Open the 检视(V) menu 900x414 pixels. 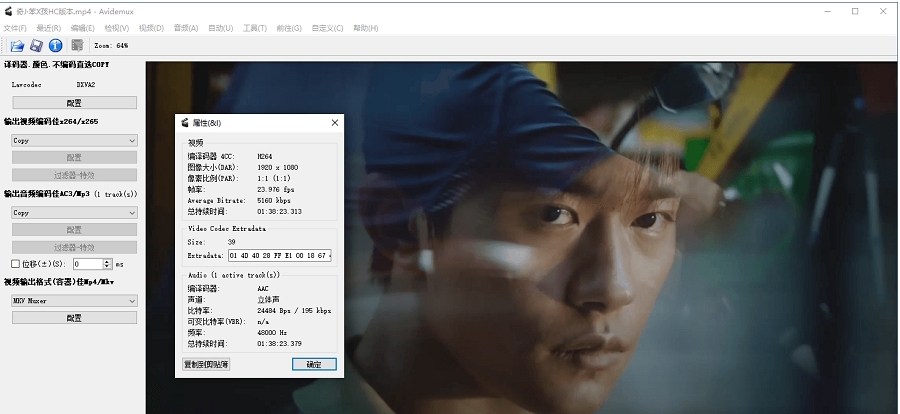coord(116,28)
